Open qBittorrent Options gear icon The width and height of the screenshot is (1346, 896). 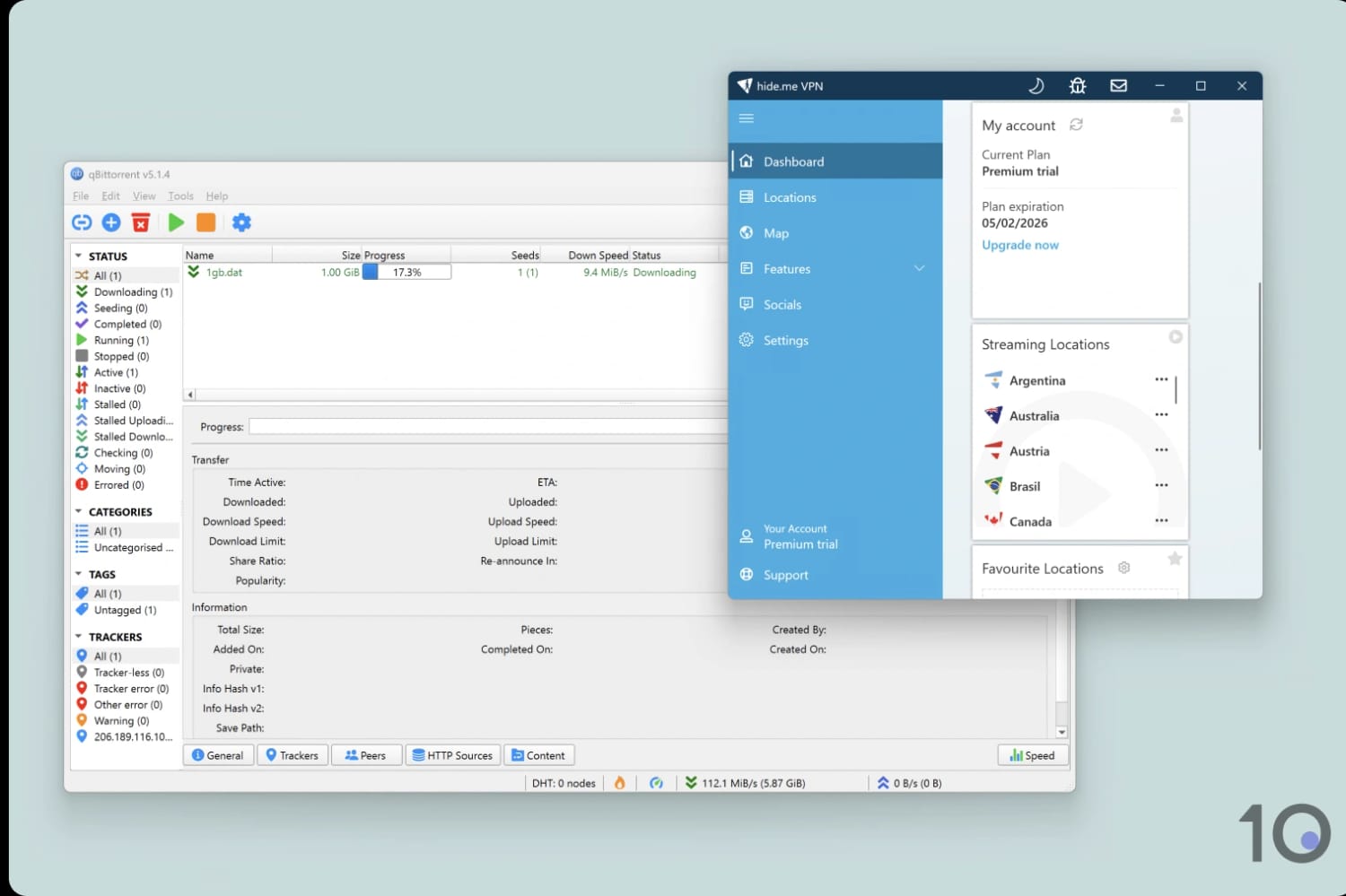click(241, 222)
